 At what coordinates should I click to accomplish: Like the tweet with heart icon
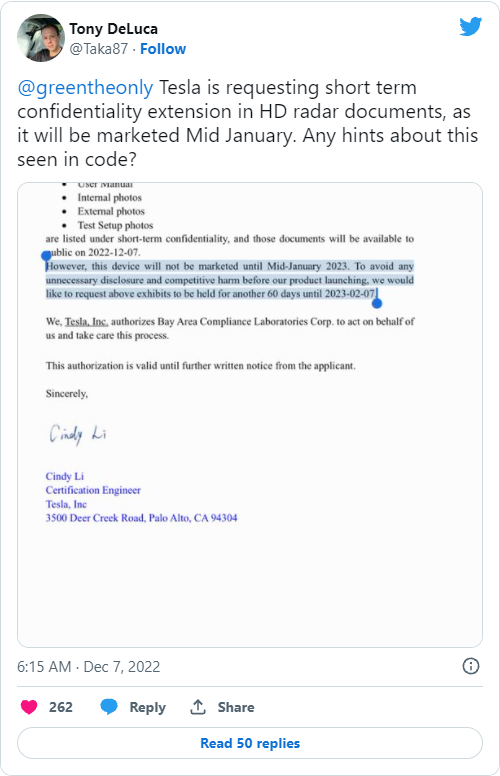29,707
